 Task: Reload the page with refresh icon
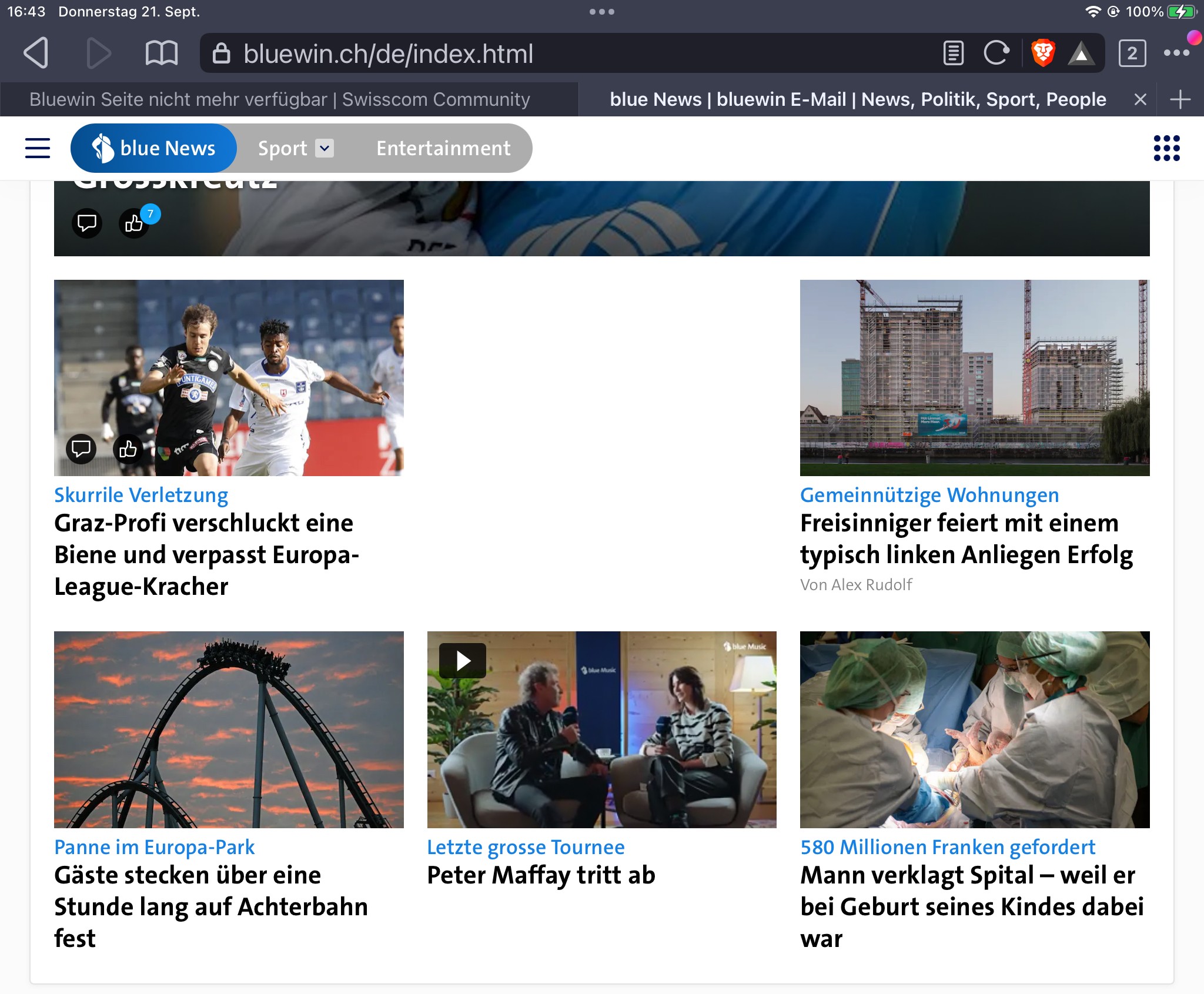point(996,53)
